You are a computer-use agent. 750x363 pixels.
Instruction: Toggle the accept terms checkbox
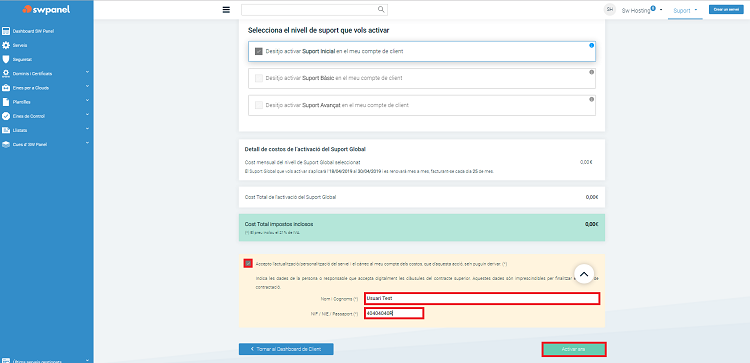(x=248, y=264)
